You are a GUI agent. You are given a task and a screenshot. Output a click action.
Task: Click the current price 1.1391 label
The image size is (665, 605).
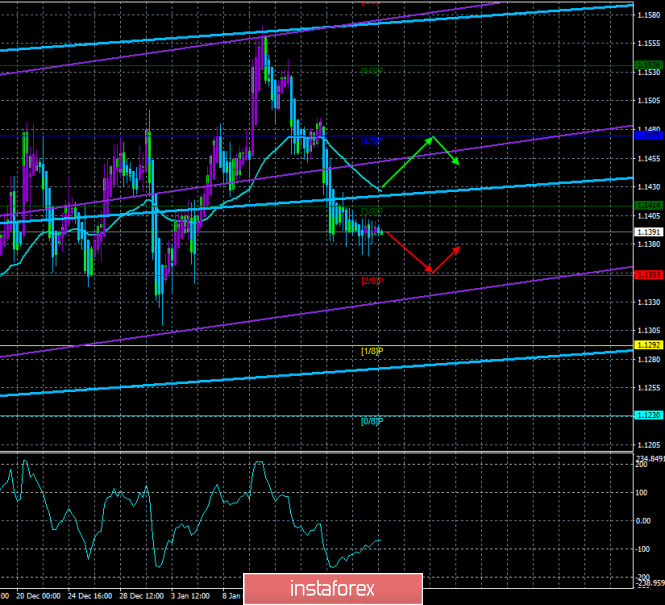648,232
